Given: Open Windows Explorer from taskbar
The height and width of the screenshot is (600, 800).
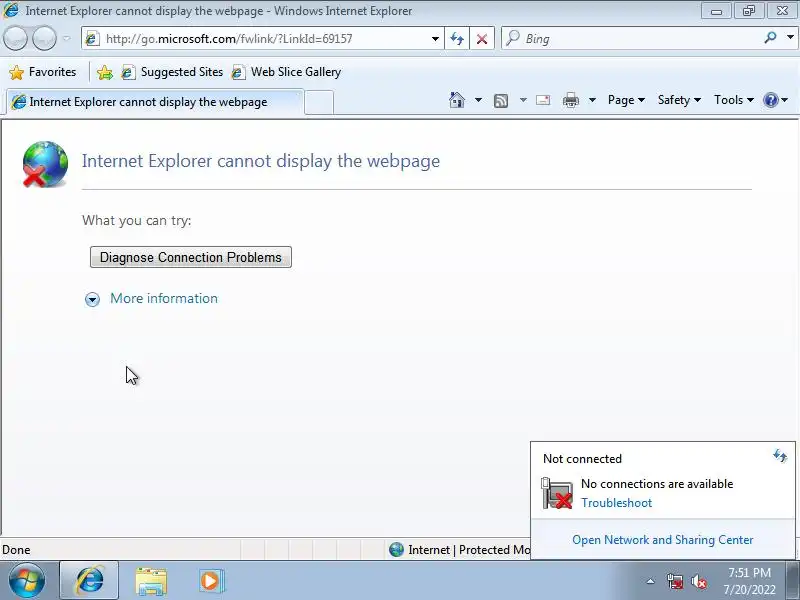Looking at the screenshot, I should point(151,581).
